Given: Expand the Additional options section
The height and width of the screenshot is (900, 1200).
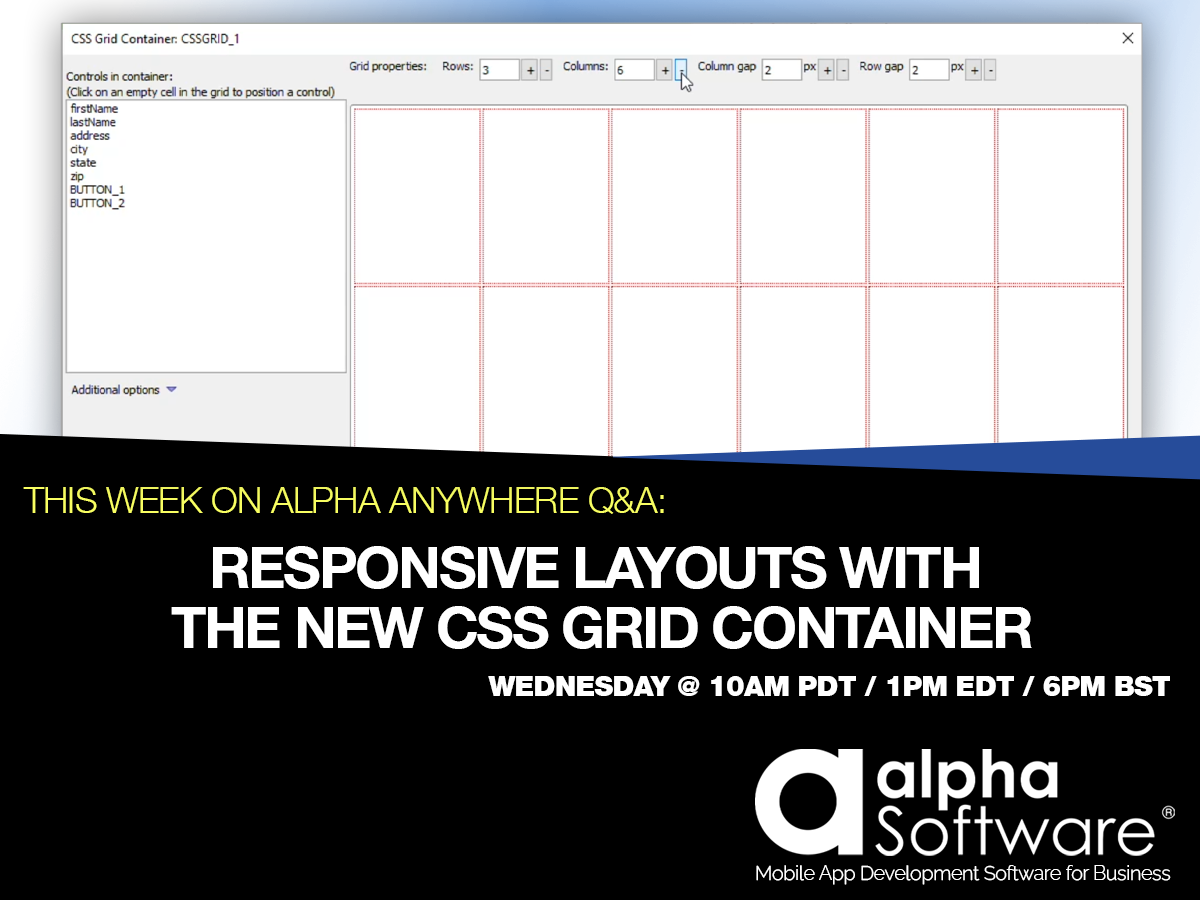Looking at the screenshot, I should [123, 390].
